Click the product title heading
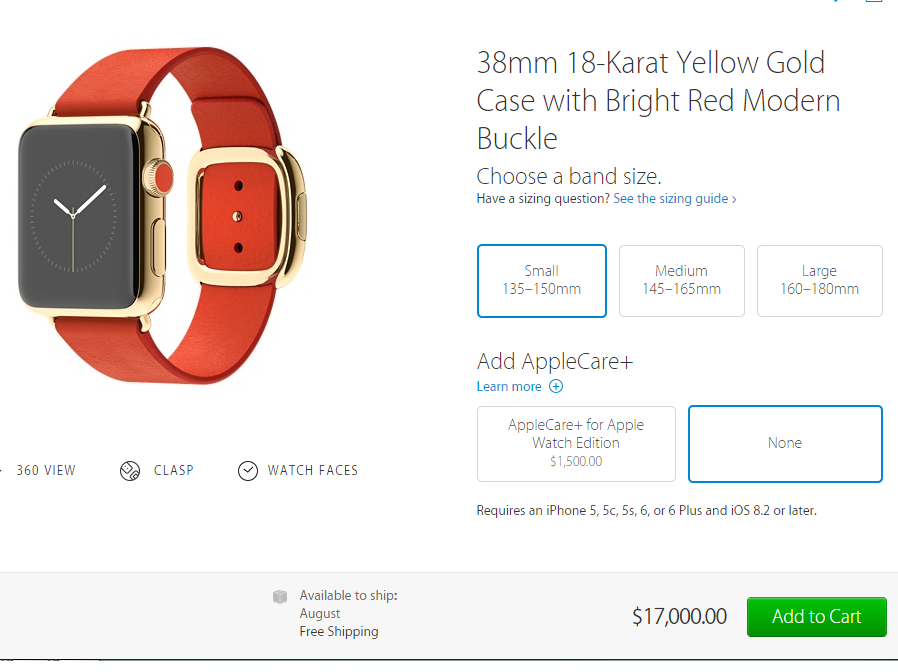This screenshot has height=672, width=898. point(659,100)
